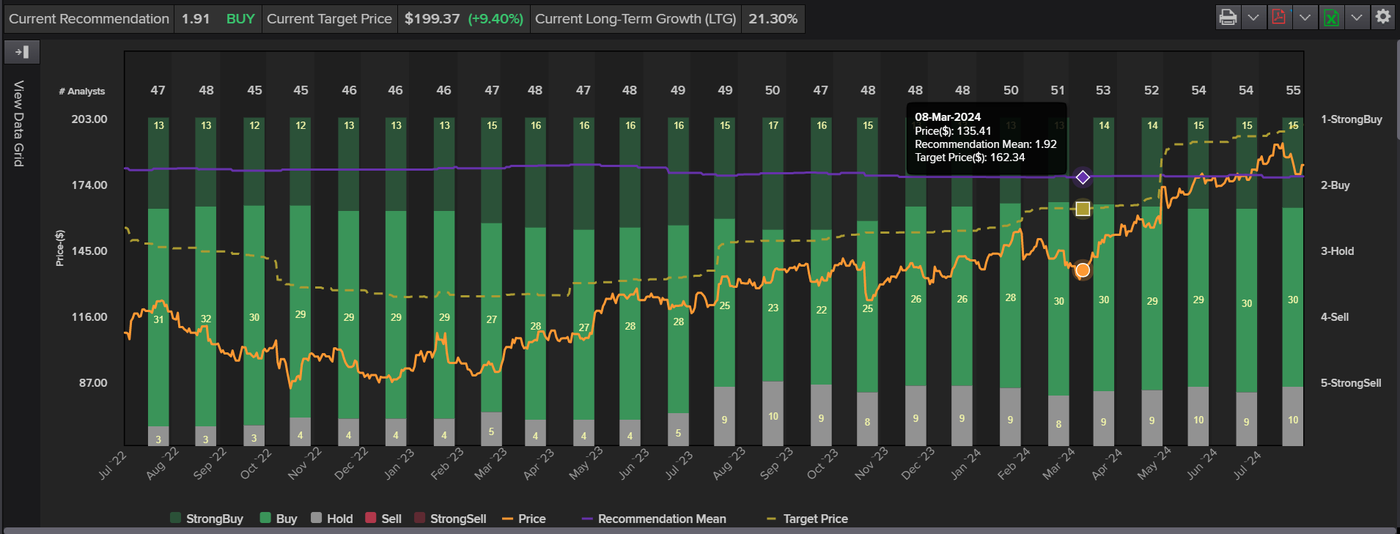Click the printer icon
1400x534 pixels.
[x=1227, y=18]
